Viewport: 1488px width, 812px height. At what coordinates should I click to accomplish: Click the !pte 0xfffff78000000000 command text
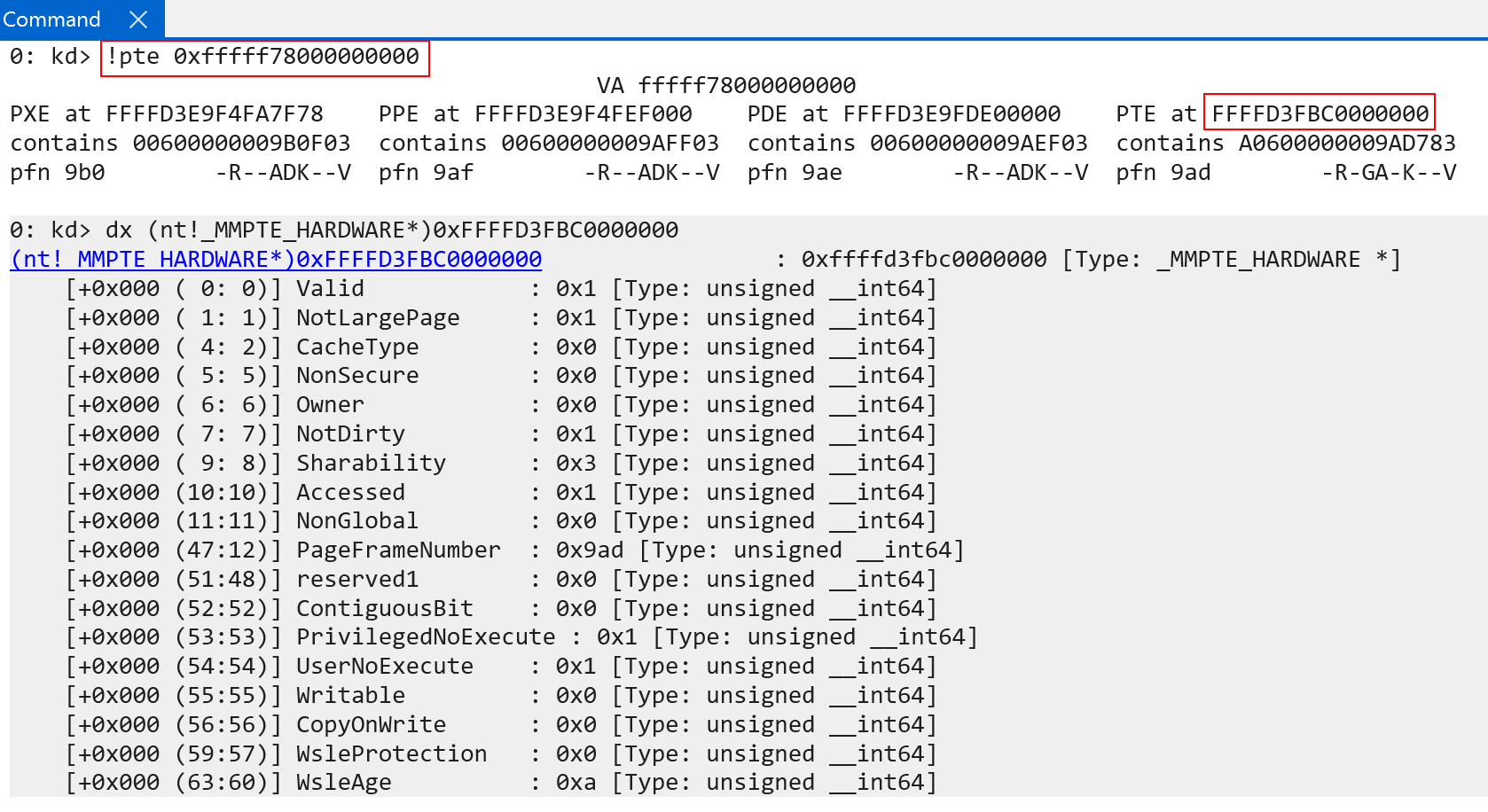(x=263, y=57)
